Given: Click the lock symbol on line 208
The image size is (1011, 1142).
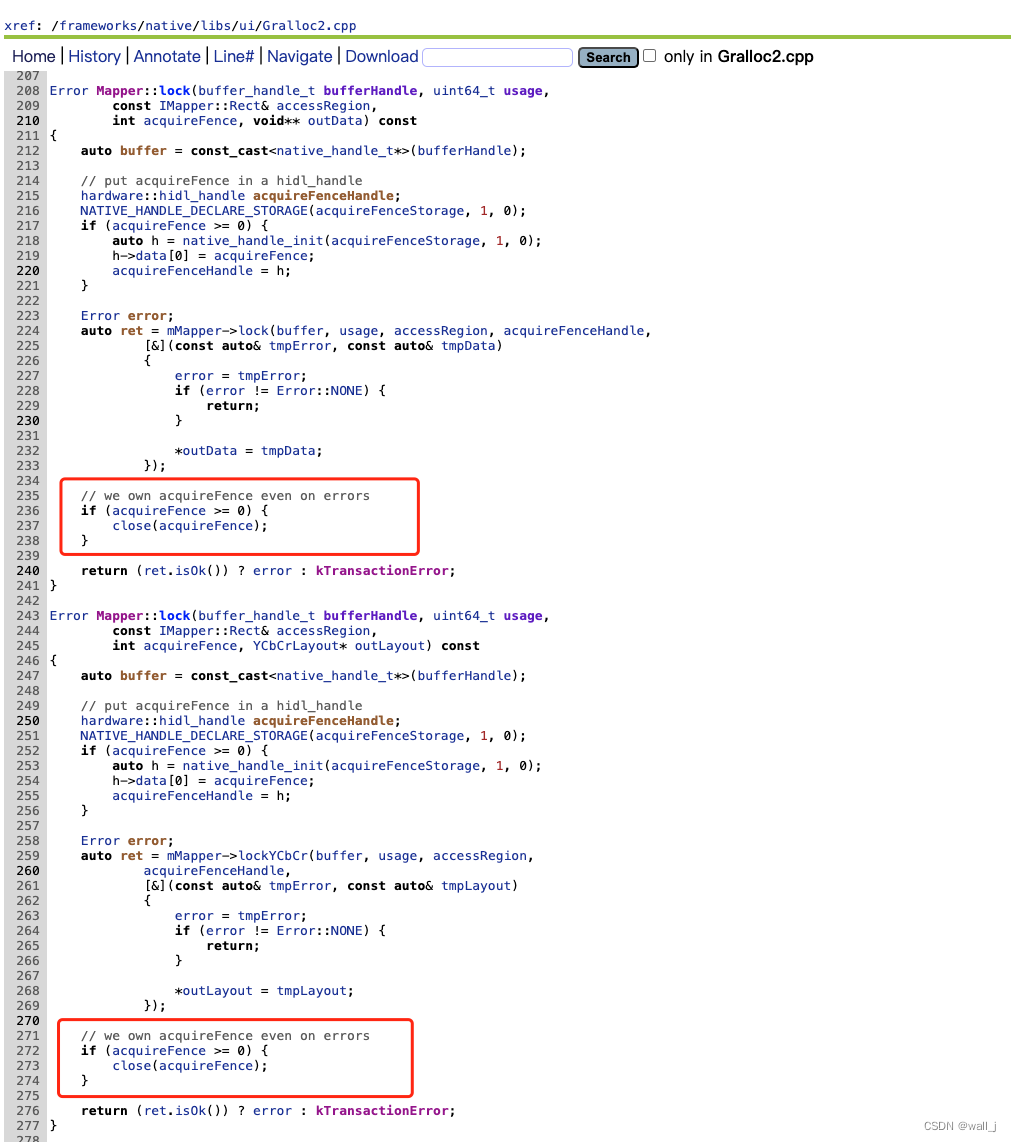Looking at the screenshot, I should 174,90.
